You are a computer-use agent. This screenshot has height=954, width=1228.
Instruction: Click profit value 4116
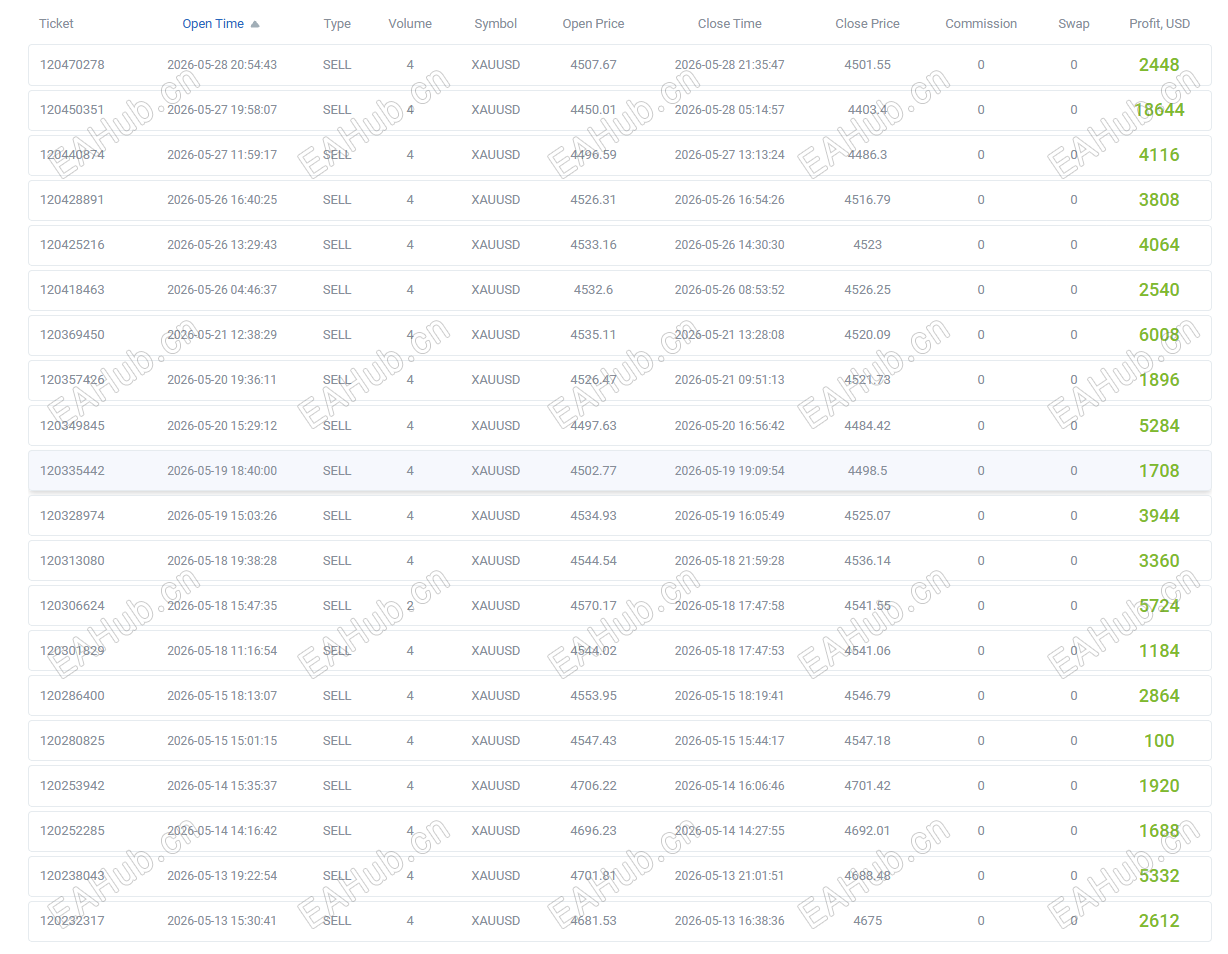tap(1159, 155)
